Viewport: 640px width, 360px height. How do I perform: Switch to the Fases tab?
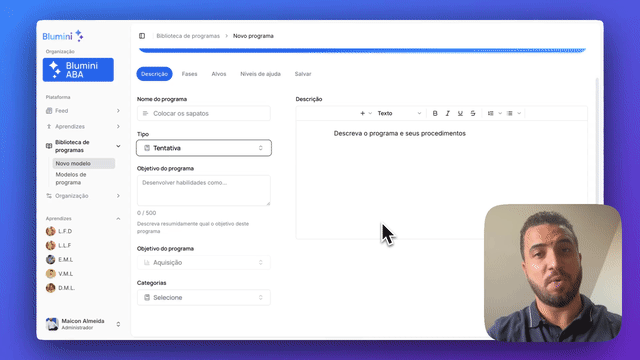[189, 74]
